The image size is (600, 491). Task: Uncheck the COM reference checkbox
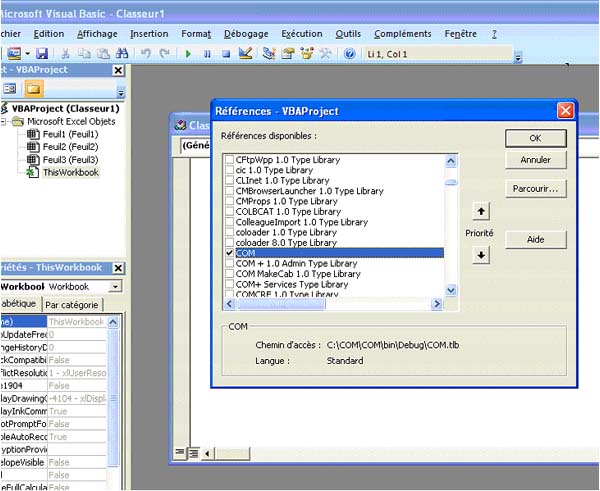(x=229, y=253)
